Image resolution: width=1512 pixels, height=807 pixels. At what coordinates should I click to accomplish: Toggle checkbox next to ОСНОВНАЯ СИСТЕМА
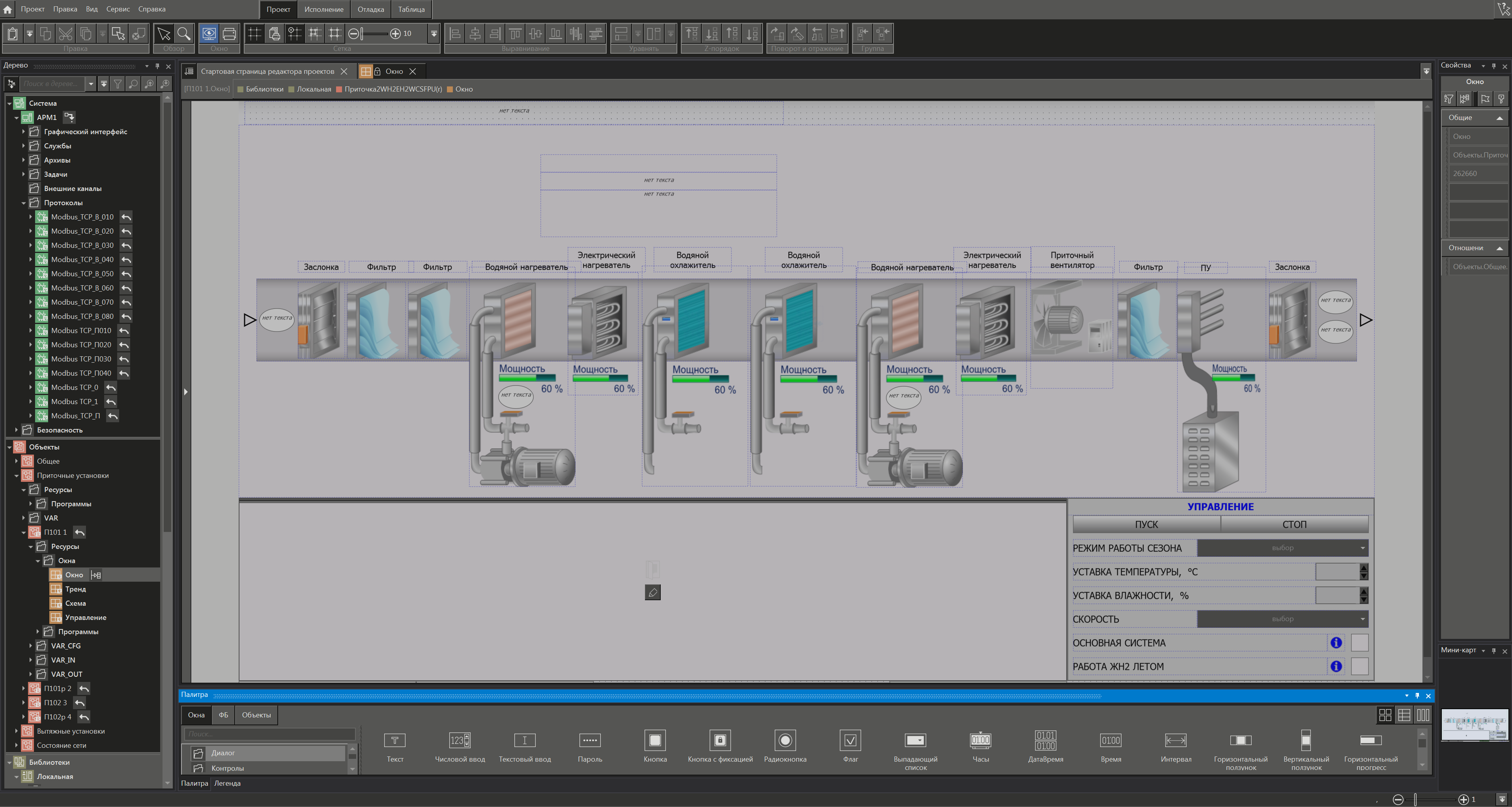pos(1359,642)
